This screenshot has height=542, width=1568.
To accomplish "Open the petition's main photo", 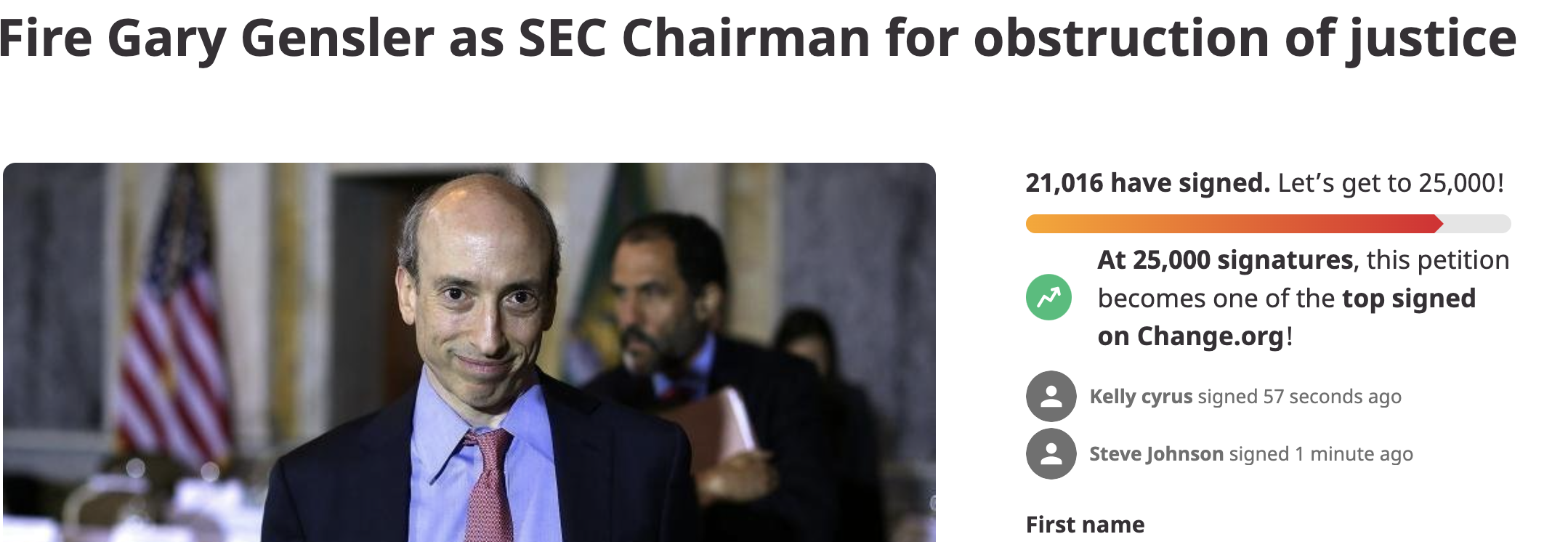I will coord(469,352).
